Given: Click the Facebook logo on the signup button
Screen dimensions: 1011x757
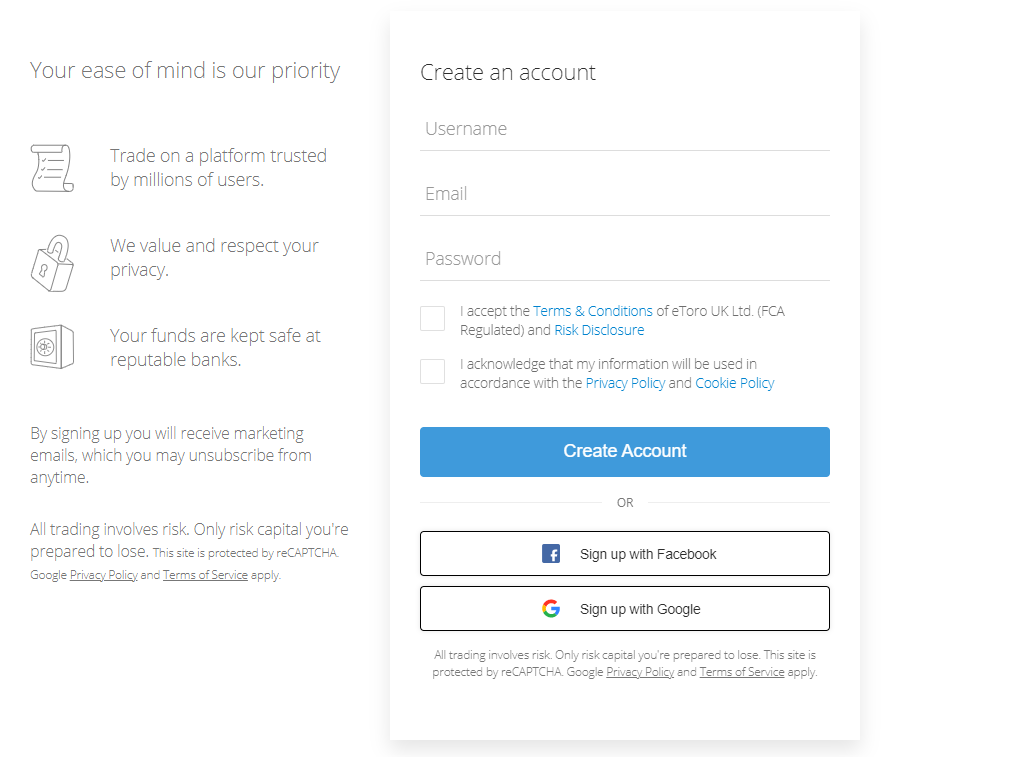Looking at the screenshot, I should tap(551, 553).
